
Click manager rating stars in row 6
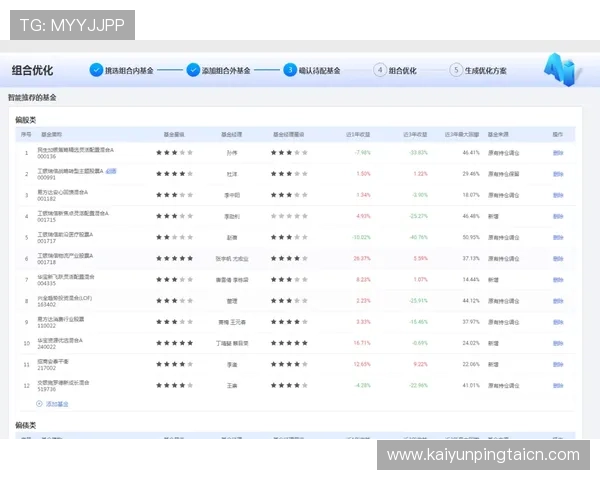point(289,258)
